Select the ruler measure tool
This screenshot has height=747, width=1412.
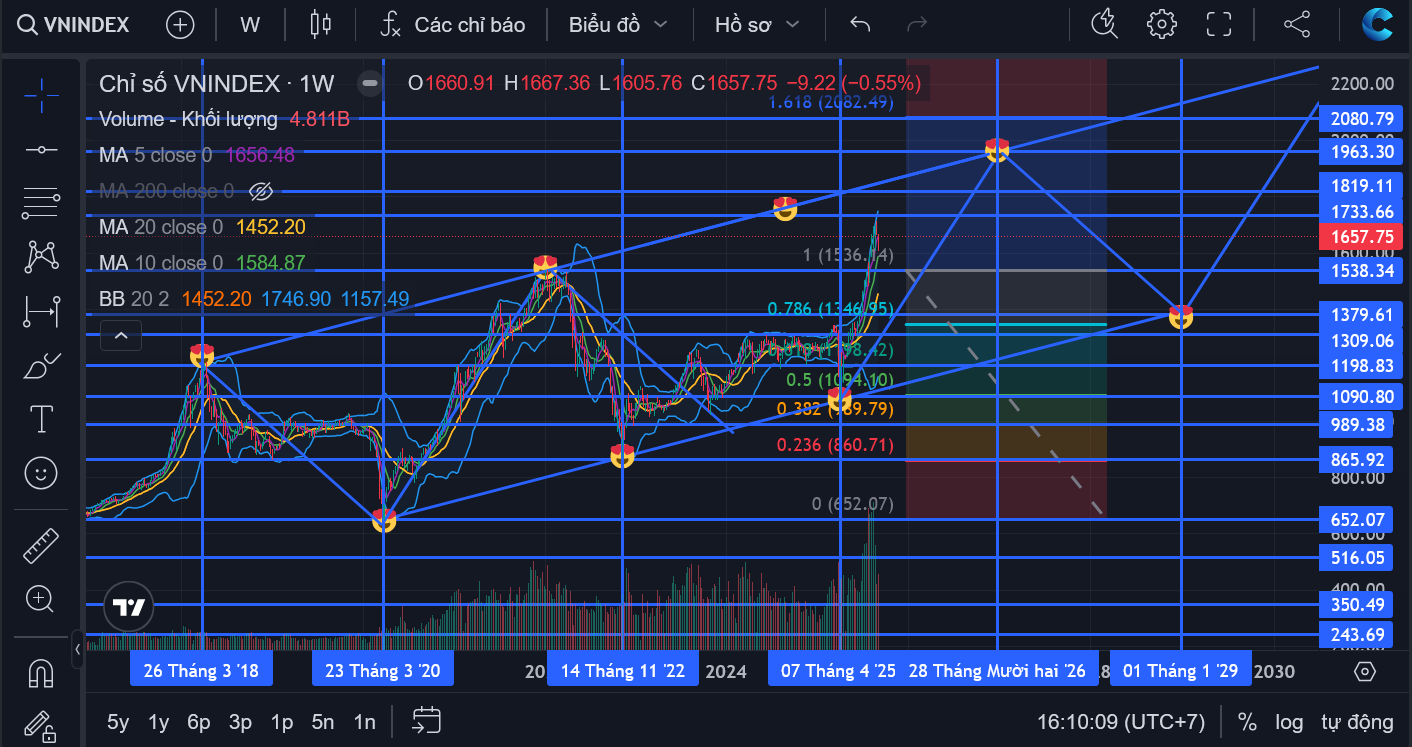(41, 546)
